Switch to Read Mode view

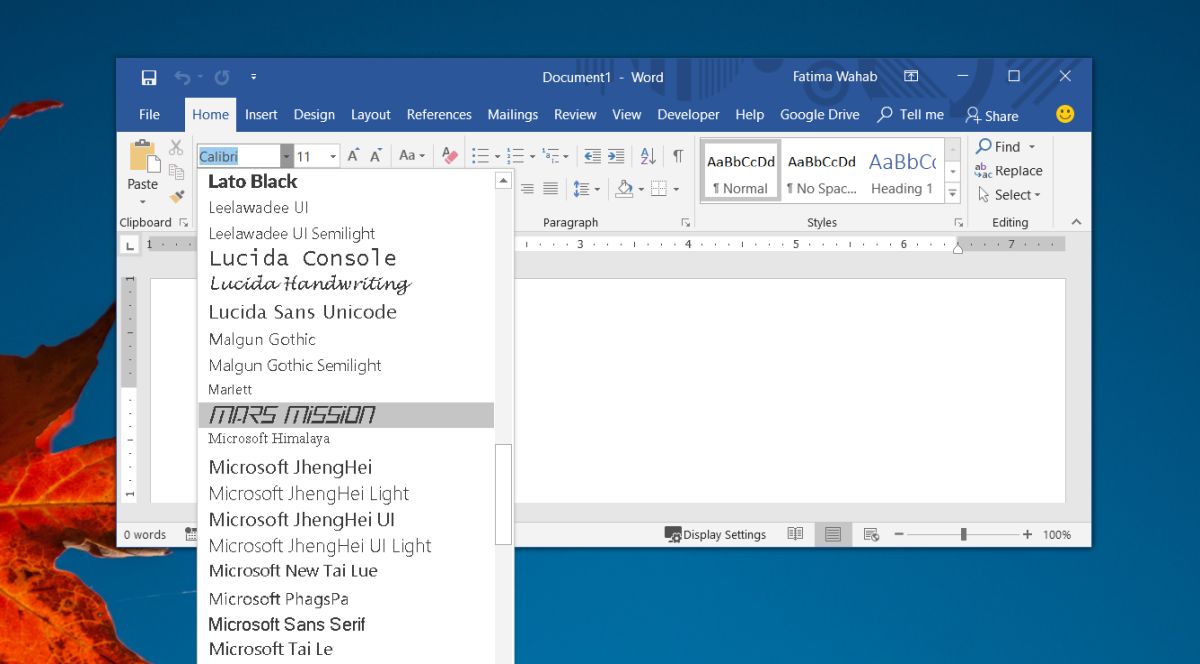pos(795,535)
